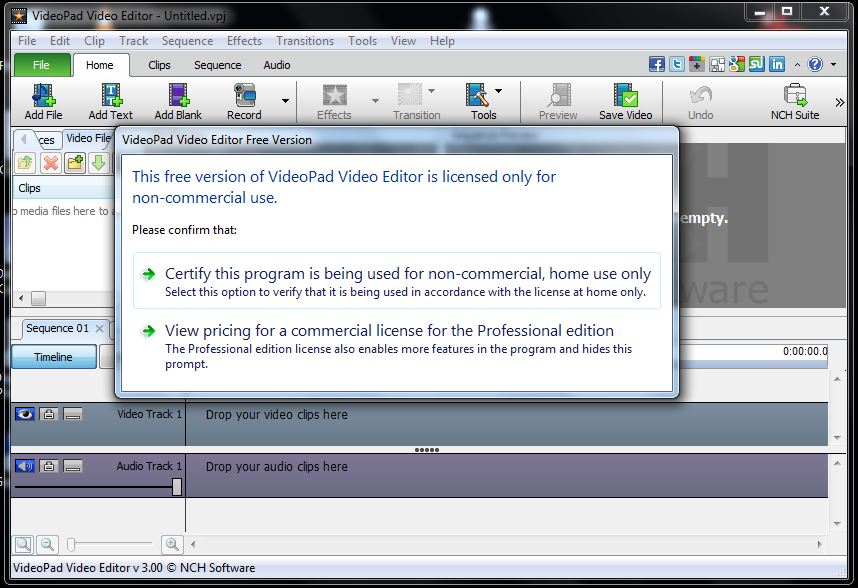Open the Tools toolbar icon
The height and width of the screenshot is (588, 858).
click(x=483, y=101)
